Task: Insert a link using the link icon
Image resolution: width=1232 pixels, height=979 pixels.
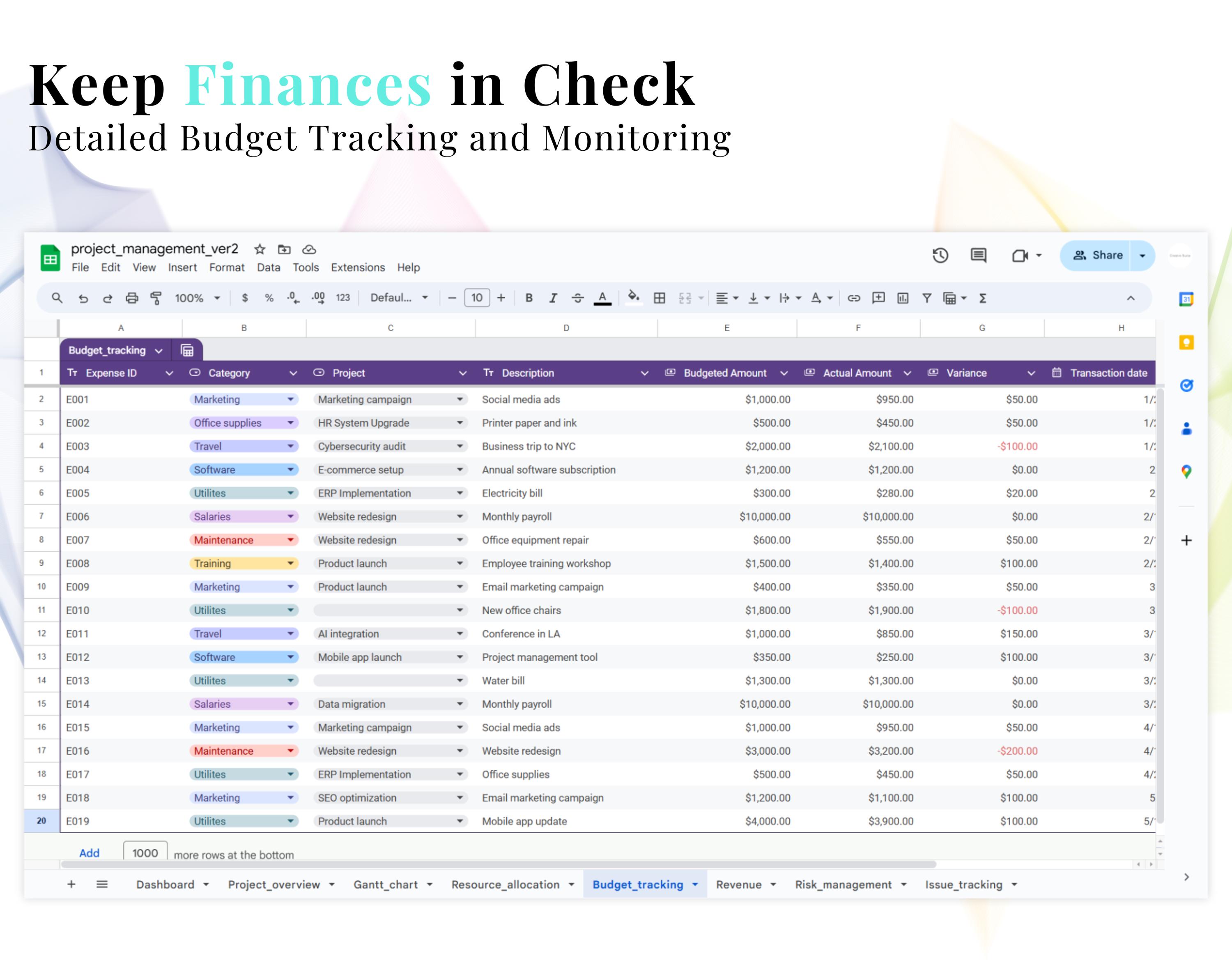Action: point(854,297)
